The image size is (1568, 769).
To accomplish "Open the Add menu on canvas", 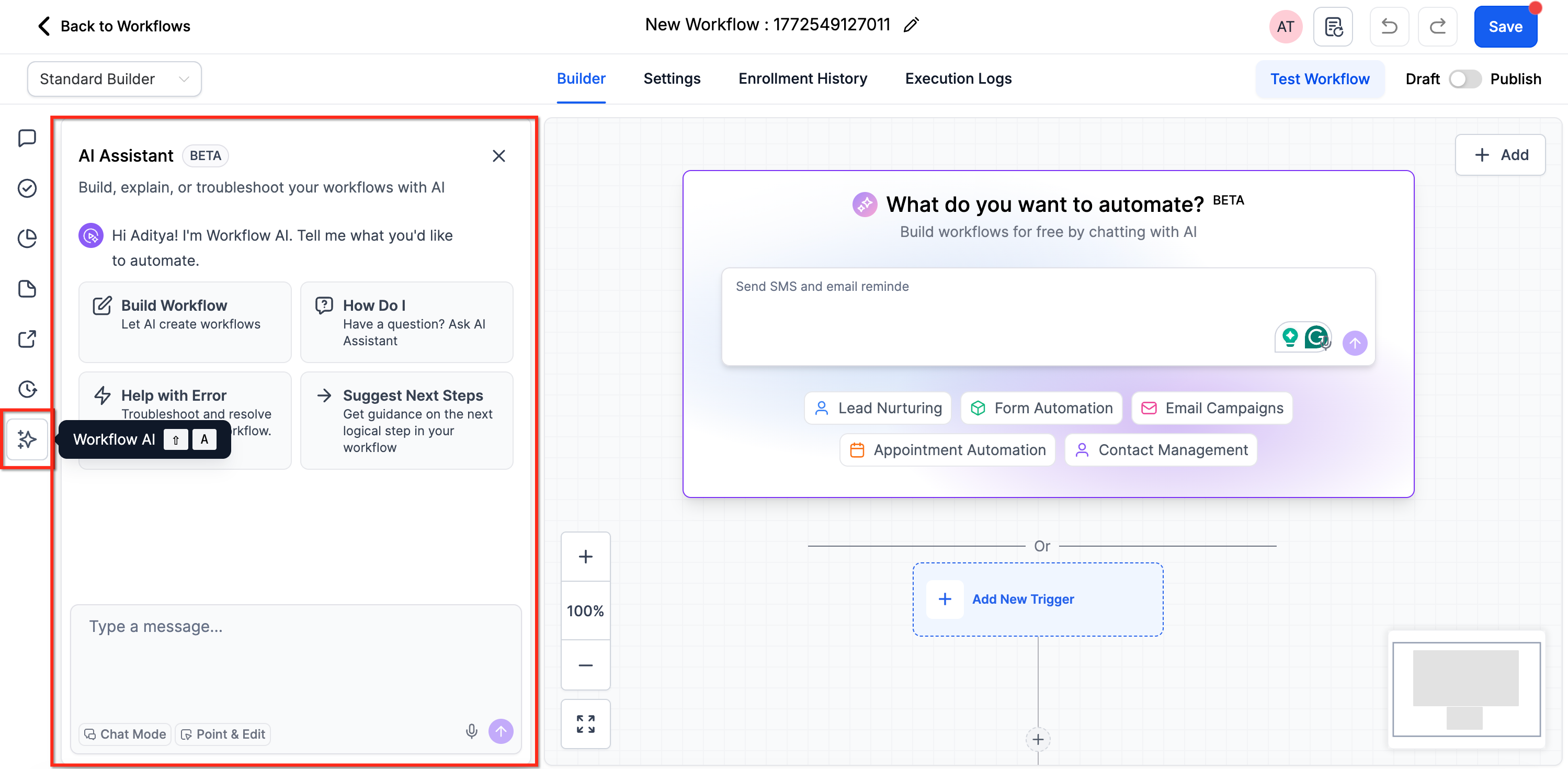I will (x=1500, y=155).
